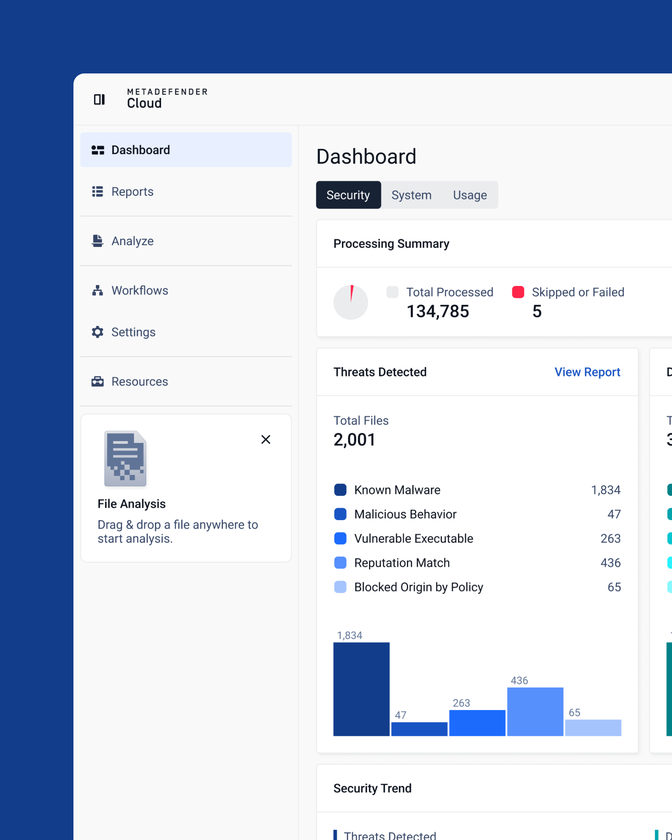Image resolution: width=672 pixels, height=840 pixels.
Task: Open the Workflows section
Action: pyautogui.click(x=186, y=290)
